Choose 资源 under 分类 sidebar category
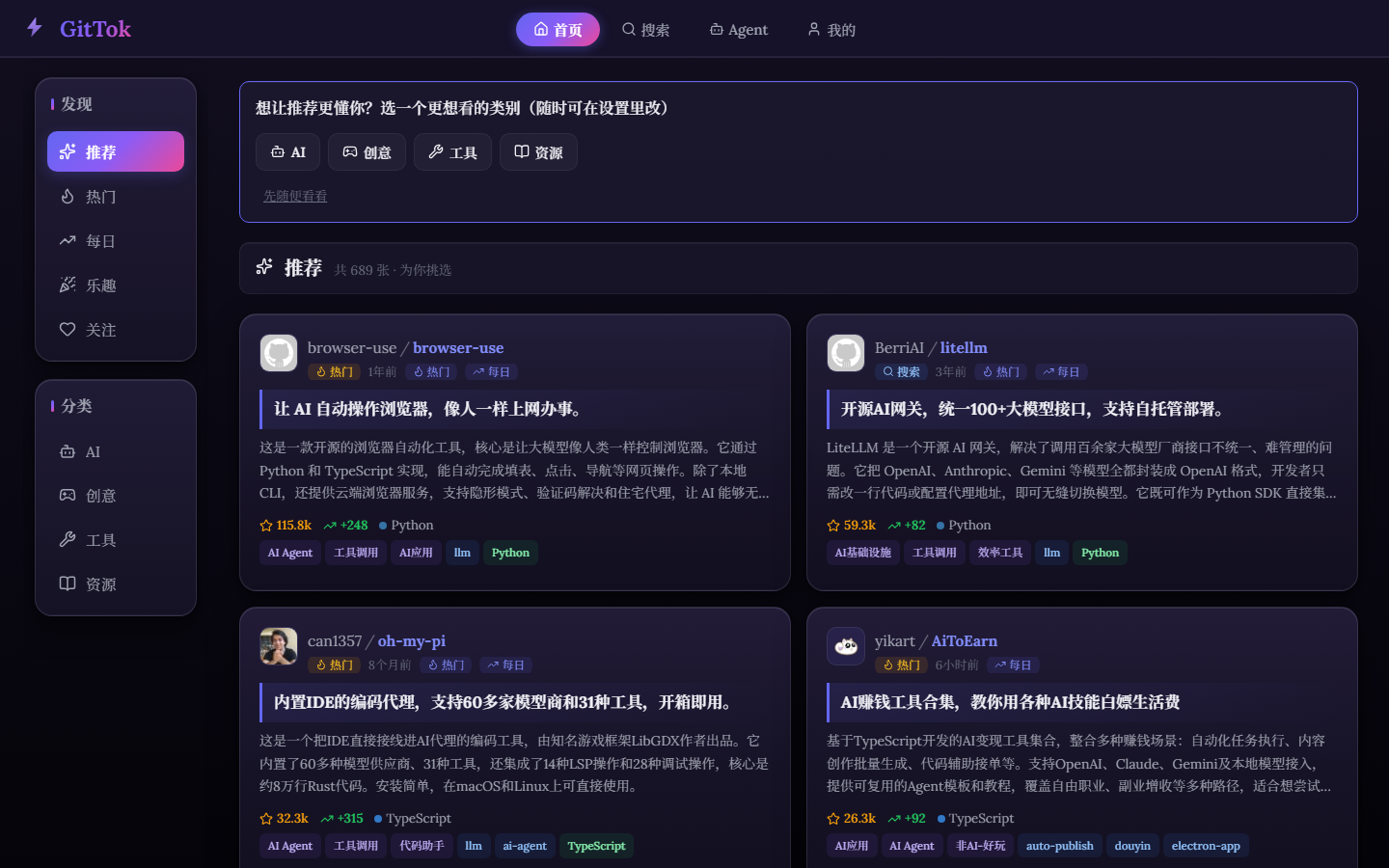1389x868 pixels. click(116, 583)
